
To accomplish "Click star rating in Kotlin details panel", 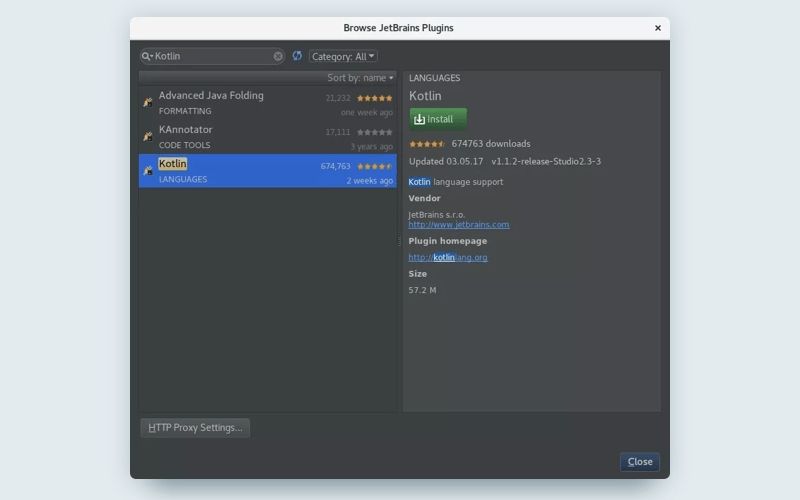I will coord(427,144).
